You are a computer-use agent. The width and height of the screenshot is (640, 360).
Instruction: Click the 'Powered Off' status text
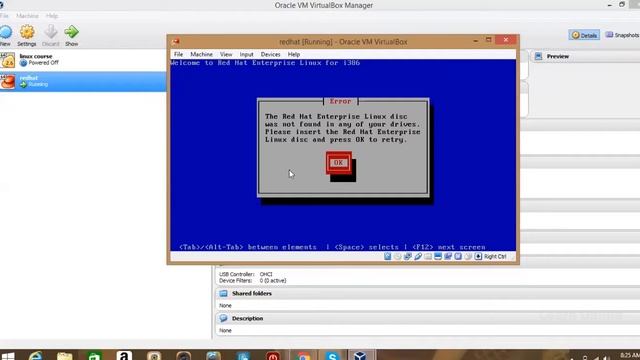[x=44, y=63]
